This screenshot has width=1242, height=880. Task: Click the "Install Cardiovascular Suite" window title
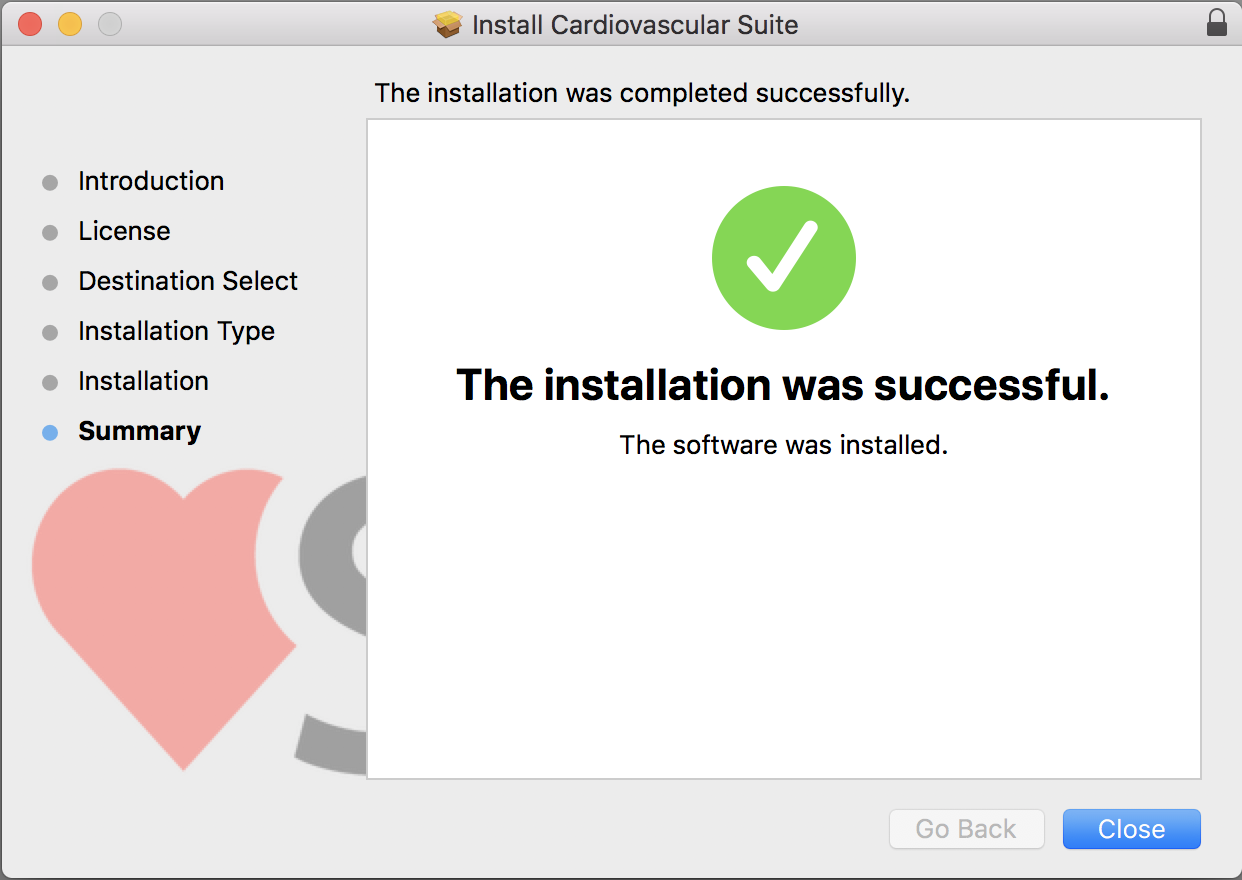[635, 24]
